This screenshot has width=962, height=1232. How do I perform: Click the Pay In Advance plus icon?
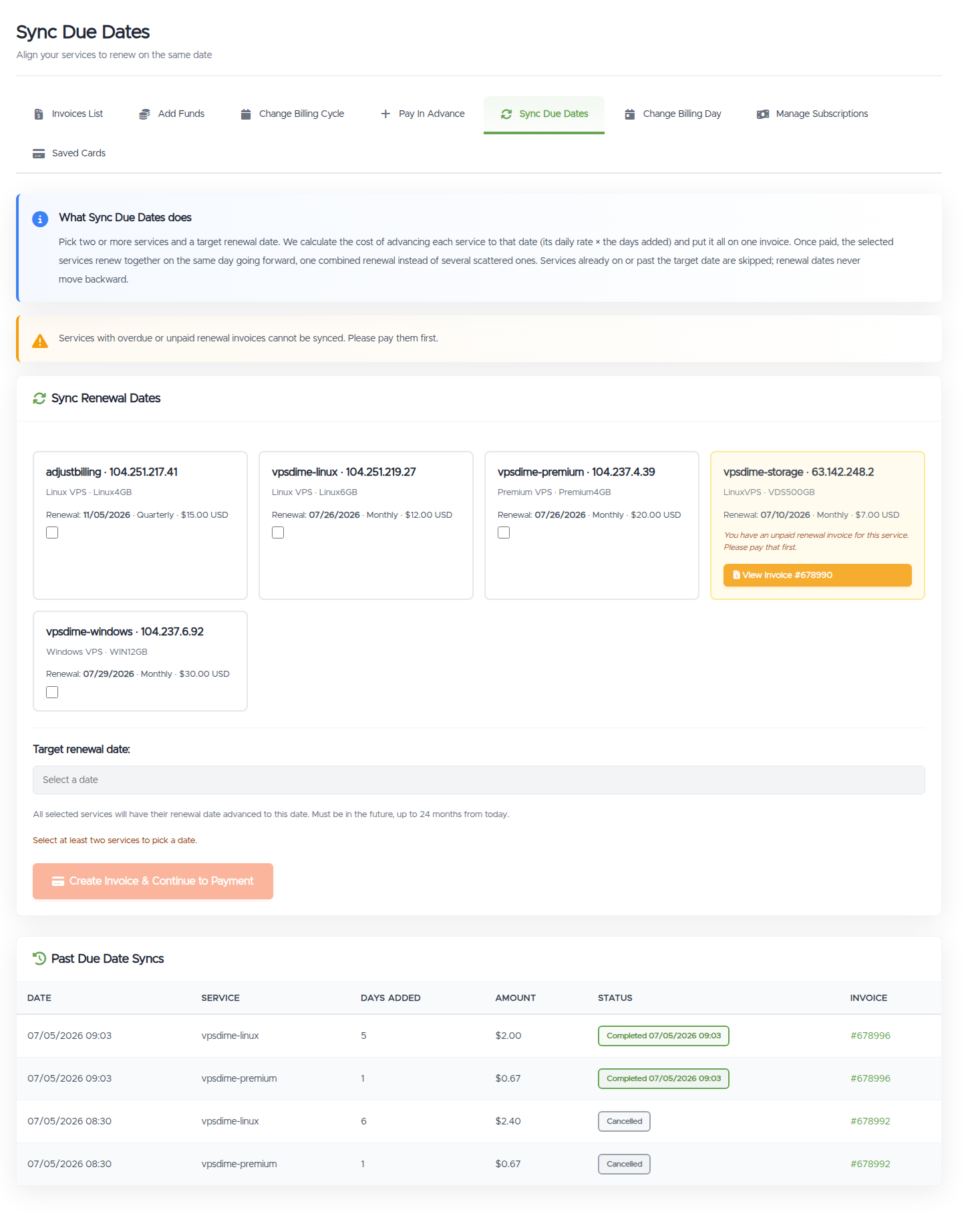385,114
